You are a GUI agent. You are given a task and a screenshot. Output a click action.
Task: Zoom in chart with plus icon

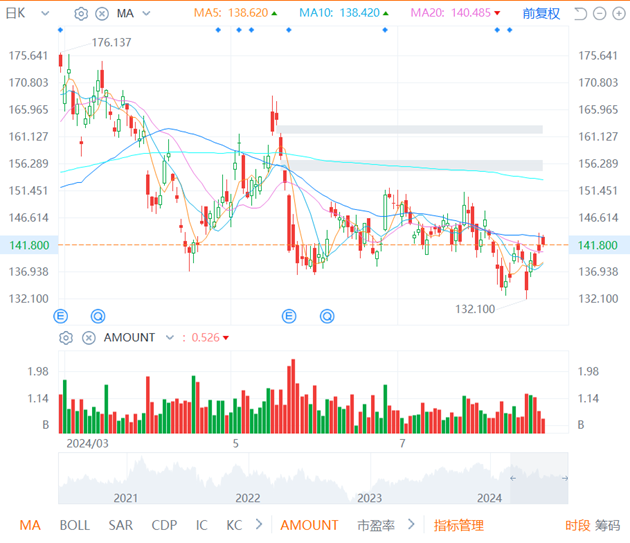pos(619,14)
